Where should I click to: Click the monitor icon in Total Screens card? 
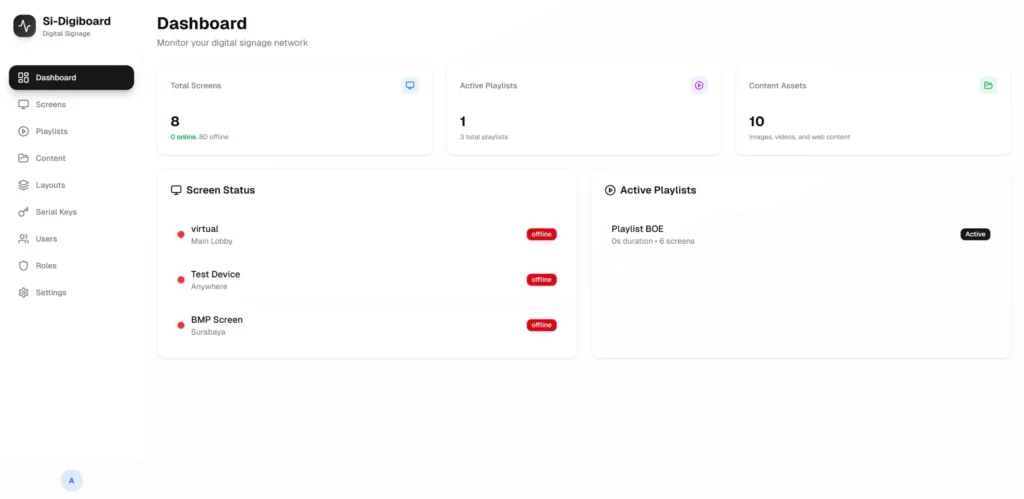click(x=410, y=86)
